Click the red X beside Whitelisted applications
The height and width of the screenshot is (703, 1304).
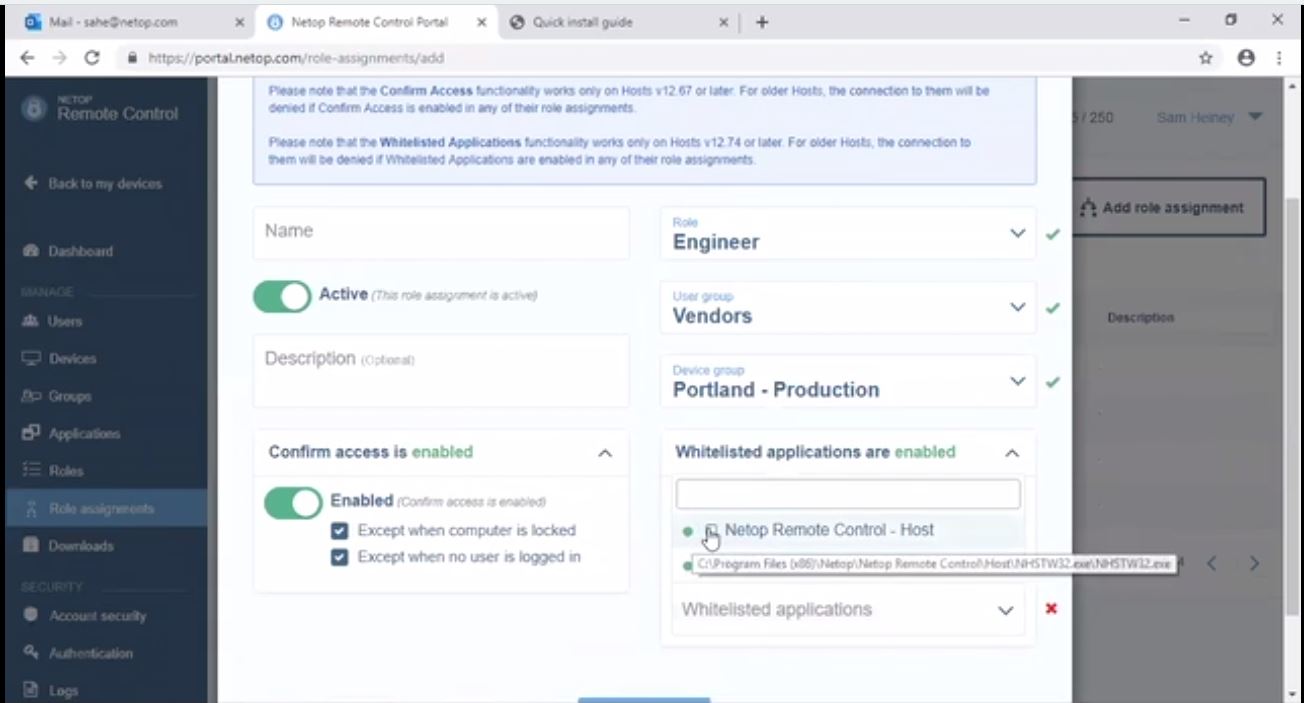[1051, 609]
